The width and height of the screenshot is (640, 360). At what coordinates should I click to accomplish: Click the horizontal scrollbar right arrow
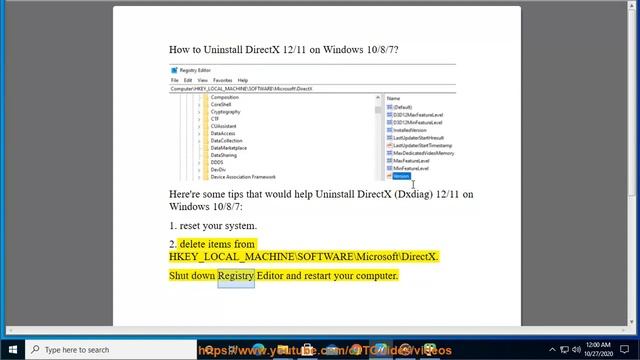click(x=624, y=330)
